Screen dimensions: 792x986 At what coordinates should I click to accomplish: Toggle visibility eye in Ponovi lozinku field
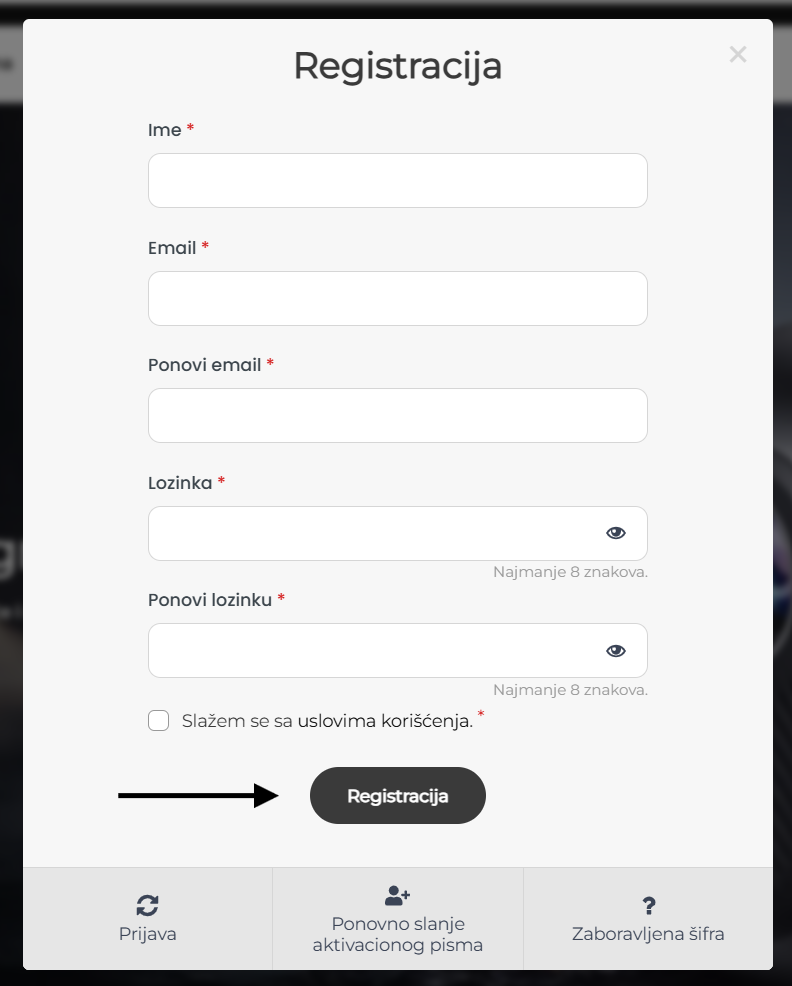615,651
